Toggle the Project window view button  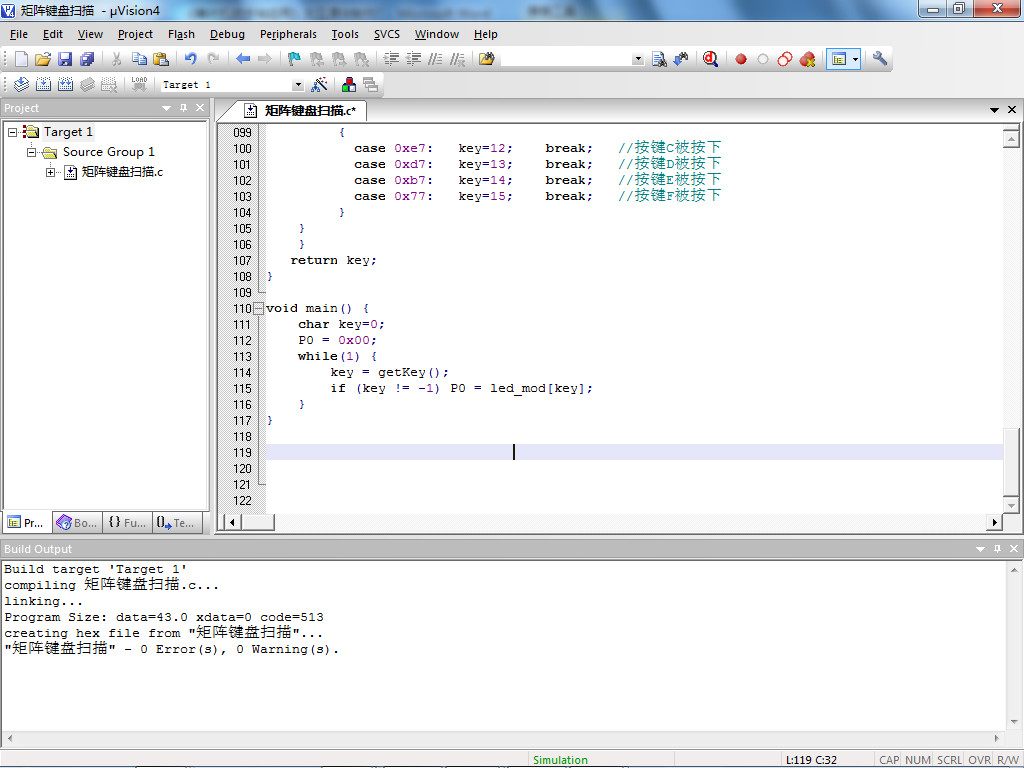(838, 59)
